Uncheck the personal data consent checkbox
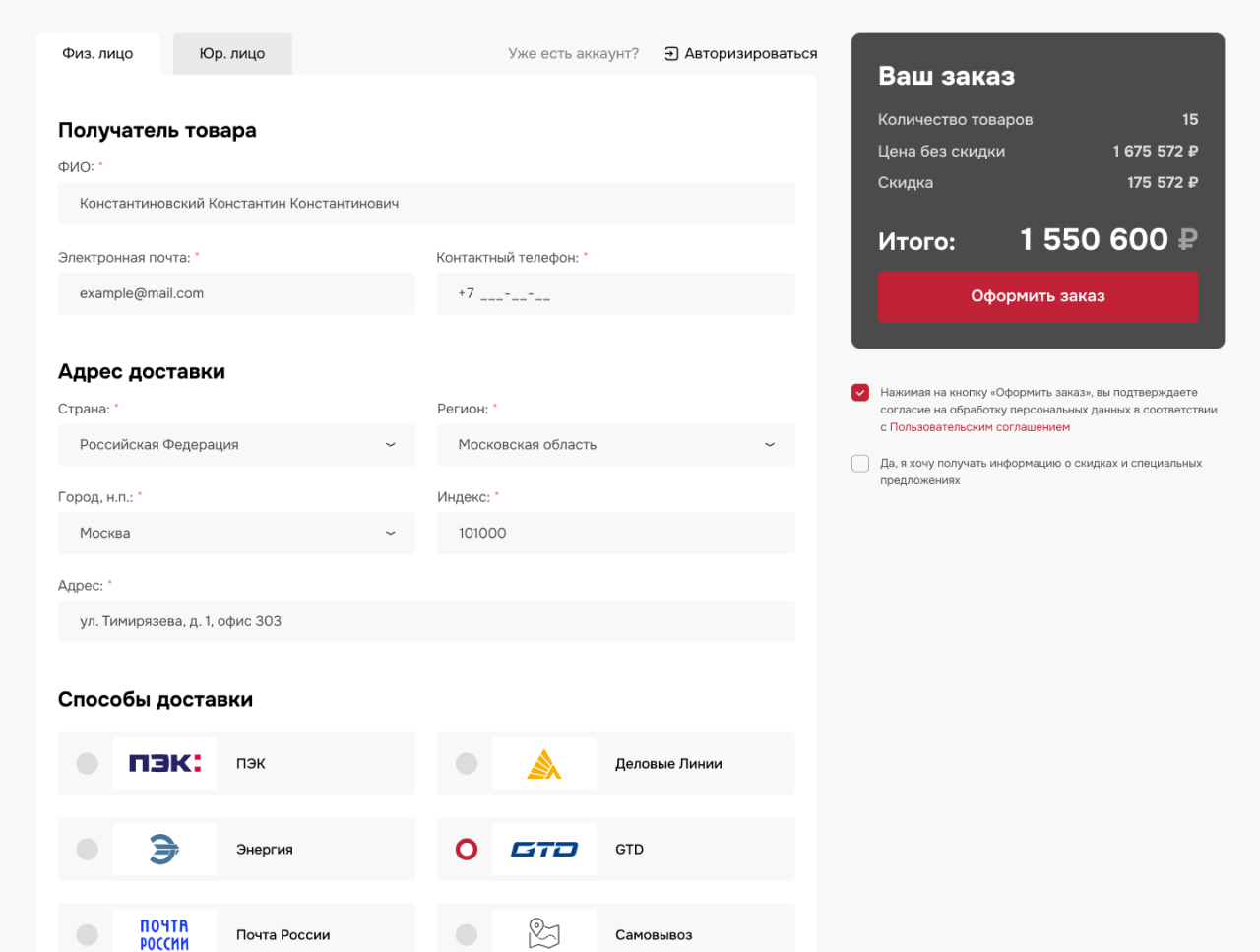 tap(860, 393)
